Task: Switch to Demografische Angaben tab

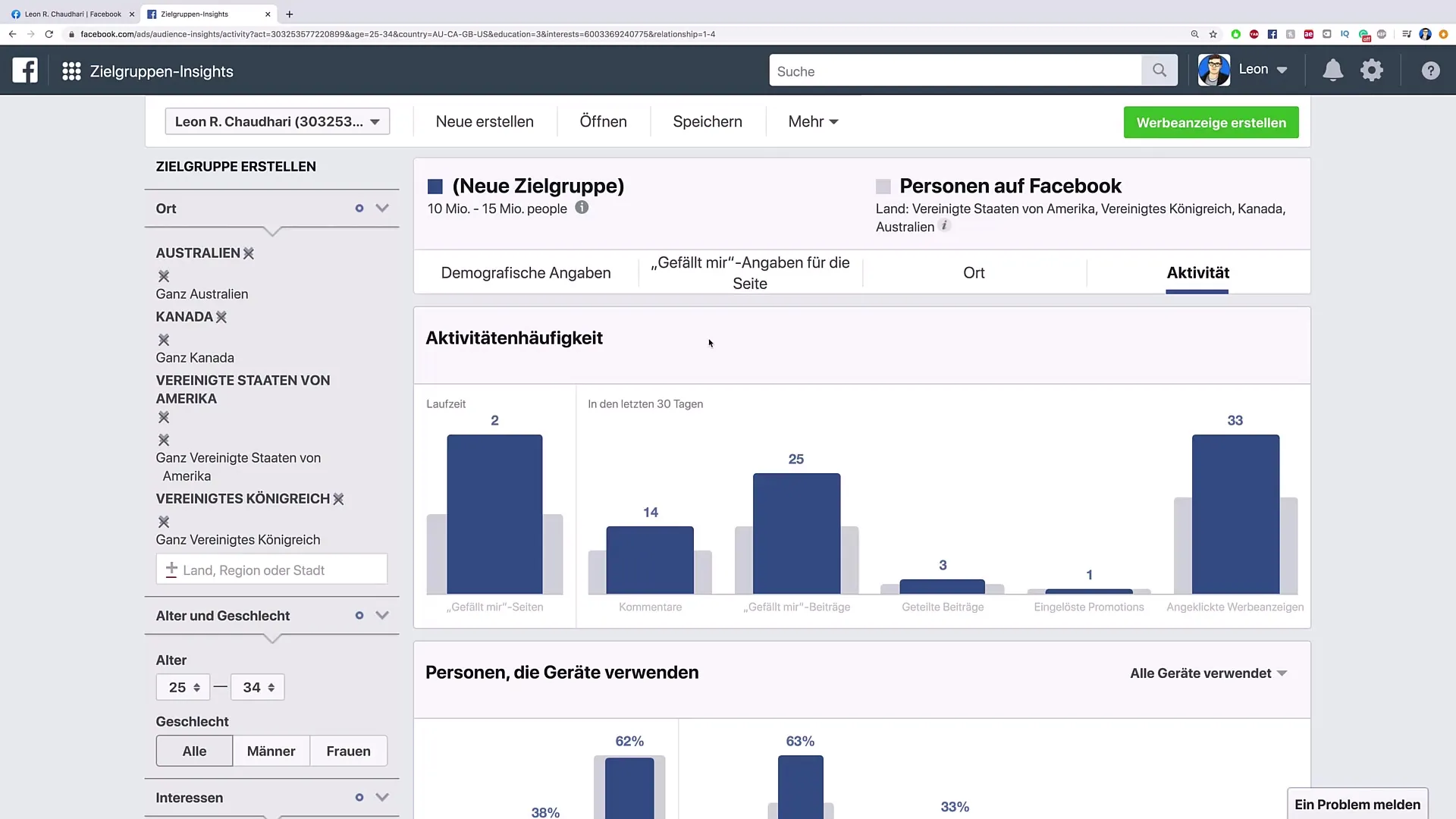Action: click(x=526, y=273)
